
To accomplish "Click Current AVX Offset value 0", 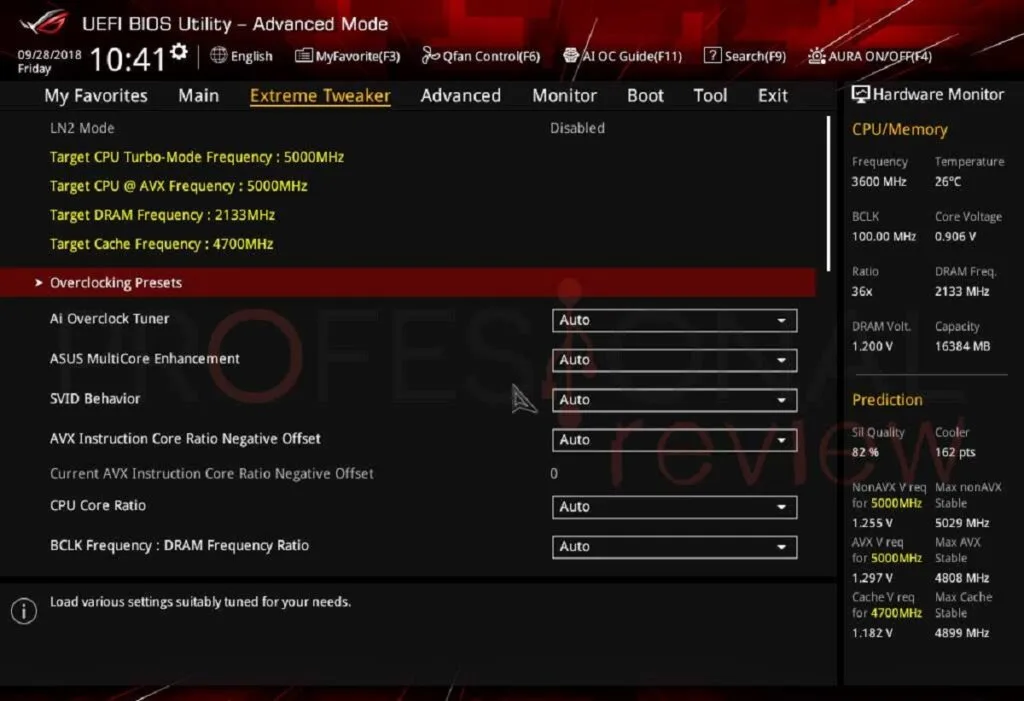I will pyautogui.click(x=554, y=474).
